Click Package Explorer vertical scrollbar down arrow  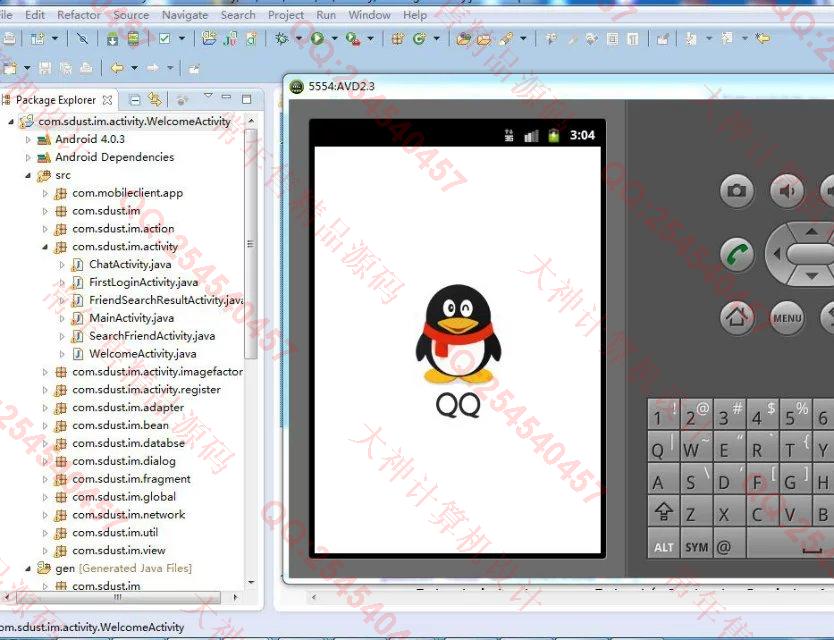coord(251,583)
